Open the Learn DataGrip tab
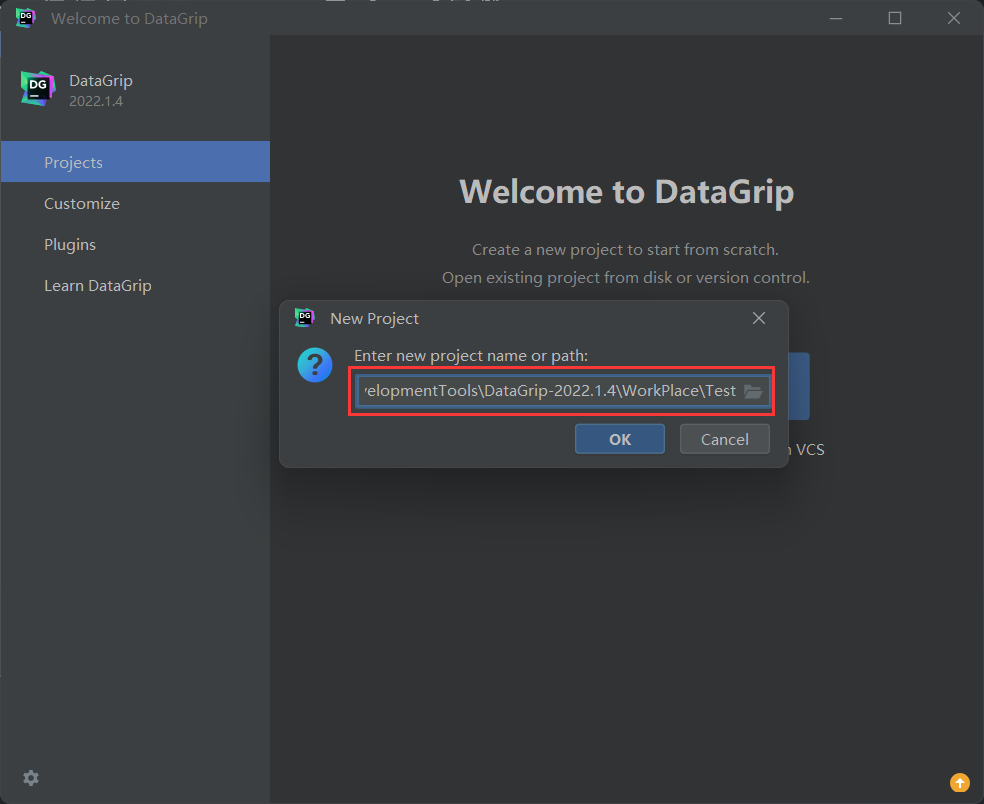 pyautogui.click(x=136, y=286)
